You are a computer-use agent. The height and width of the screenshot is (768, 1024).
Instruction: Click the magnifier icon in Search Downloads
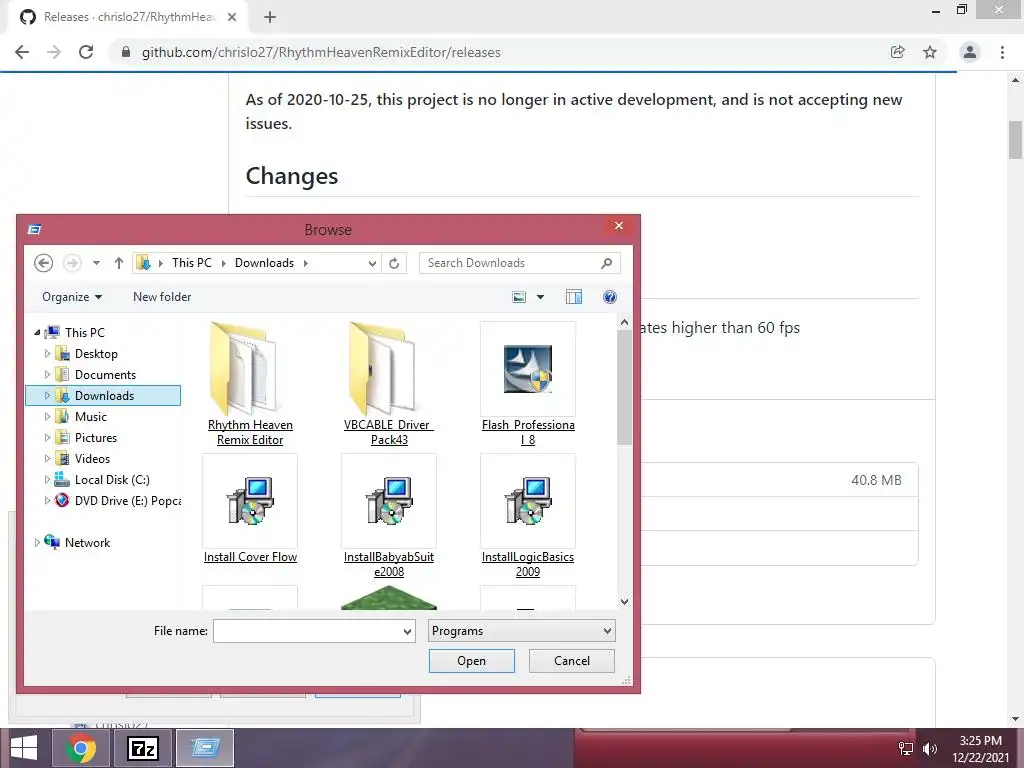pyautogui.click(x=606, y=263)
